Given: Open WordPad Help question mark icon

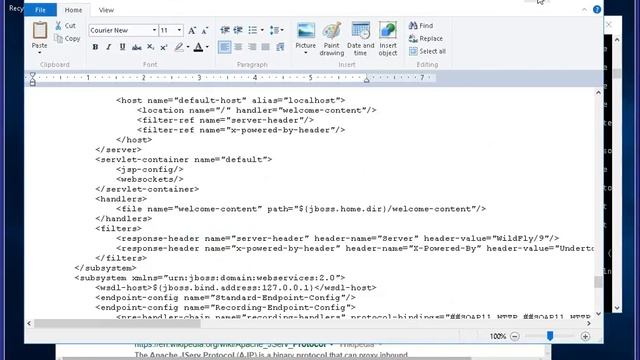Looking at the screenshot, I should [597, 9].
